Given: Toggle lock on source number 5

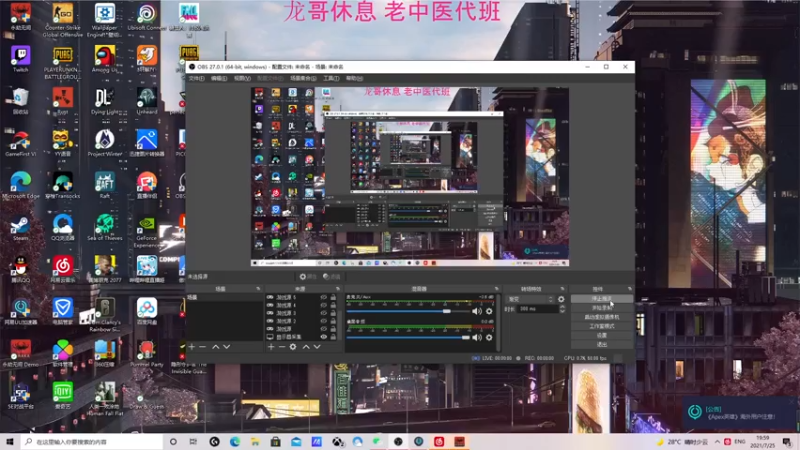Looking at the screenshot, I should click(333, 297).
